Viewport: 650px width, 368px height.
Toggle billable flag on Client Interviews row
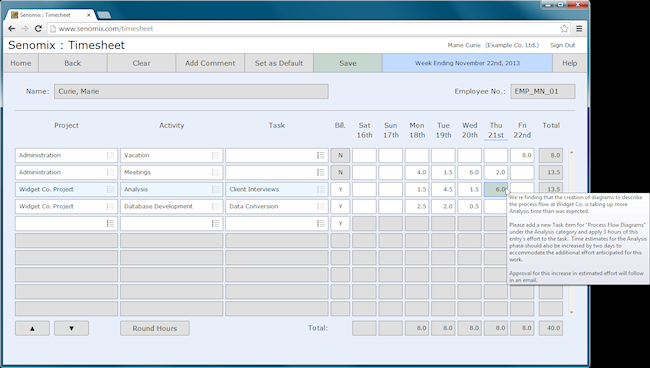(340, 189)
